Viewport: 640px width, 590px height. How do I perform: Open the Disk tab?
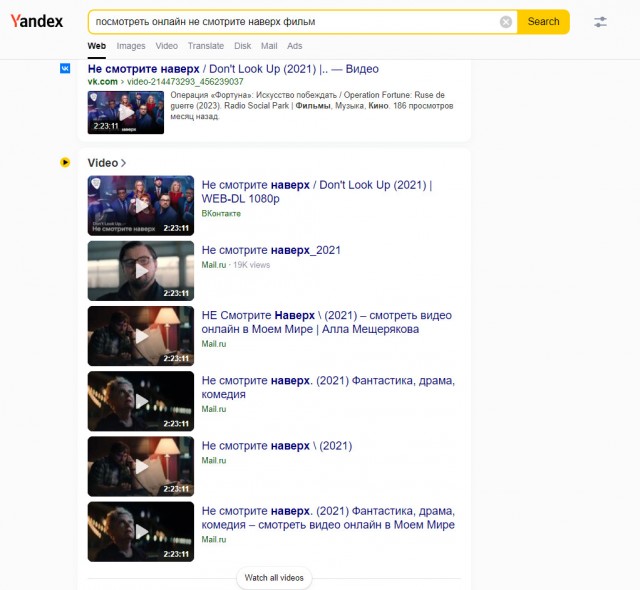click(x=242, y=46)
